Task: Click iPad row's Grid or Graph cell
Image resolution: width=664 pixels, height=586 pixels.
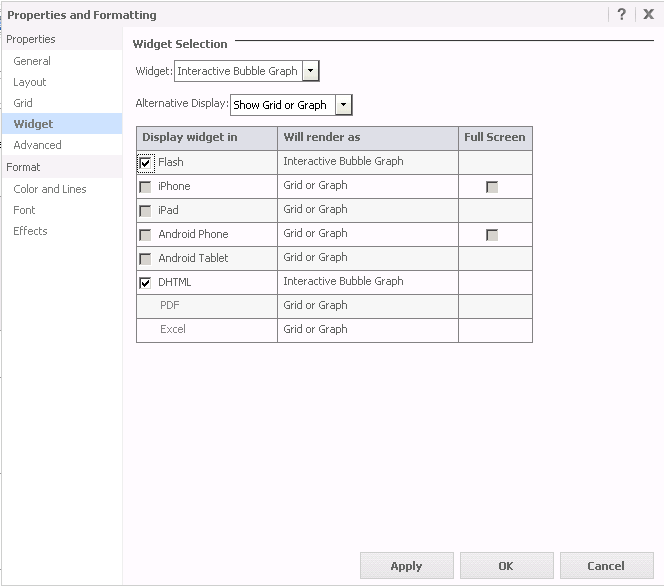Action: click(x=368, y=210)
